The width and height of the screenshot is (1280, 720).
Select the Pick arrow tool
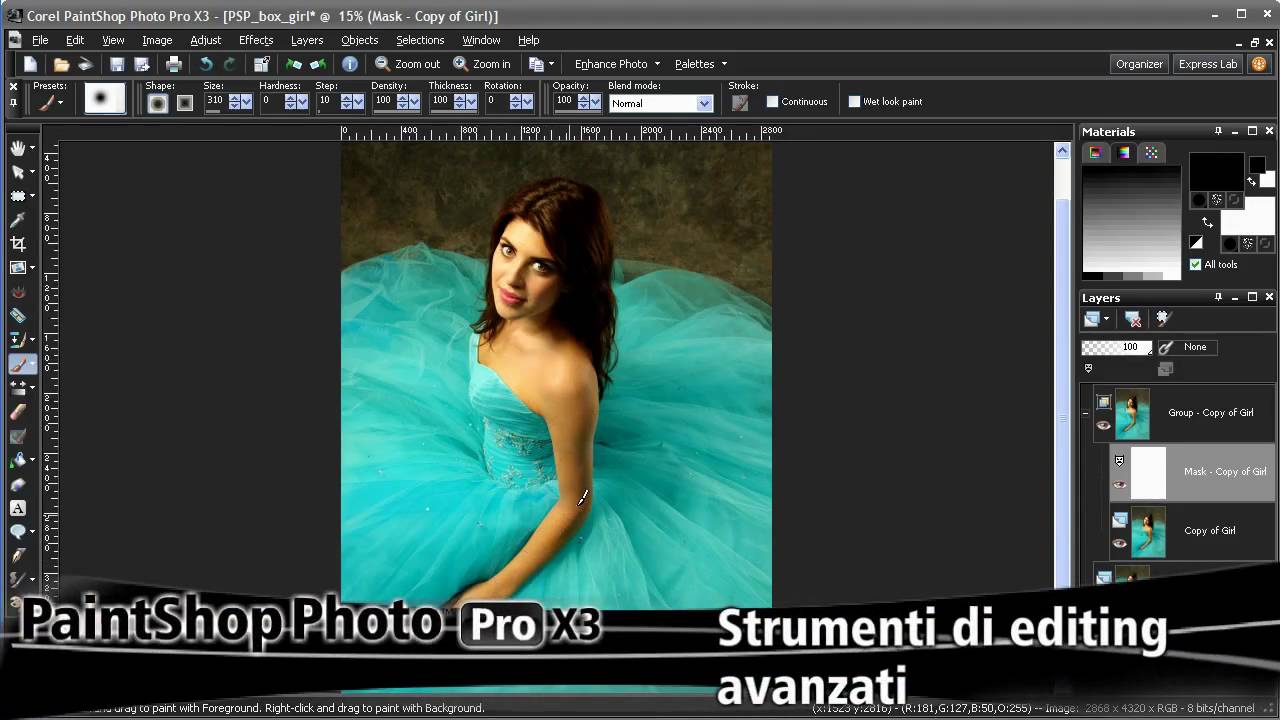tap(18, 172)
